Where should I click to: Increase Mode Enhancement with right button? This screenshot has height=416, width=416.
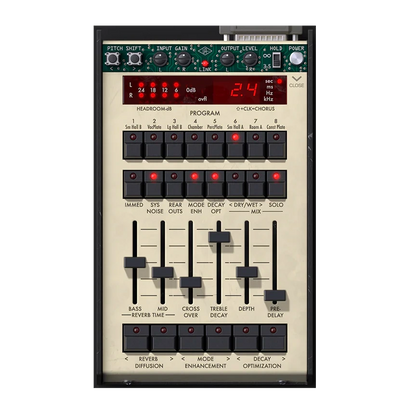(218, 338)
